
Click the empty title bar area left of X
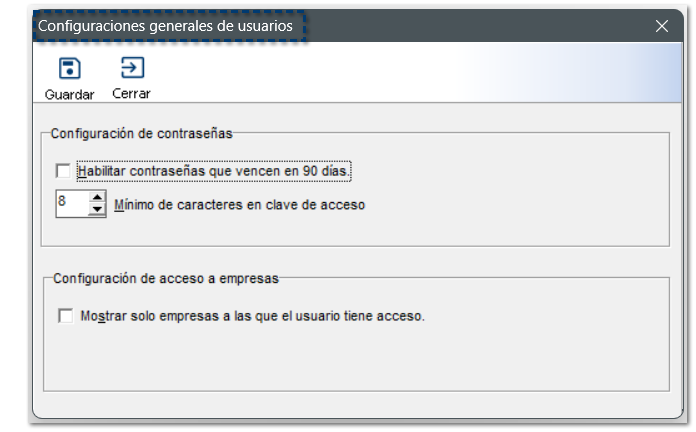click(480, 27)
